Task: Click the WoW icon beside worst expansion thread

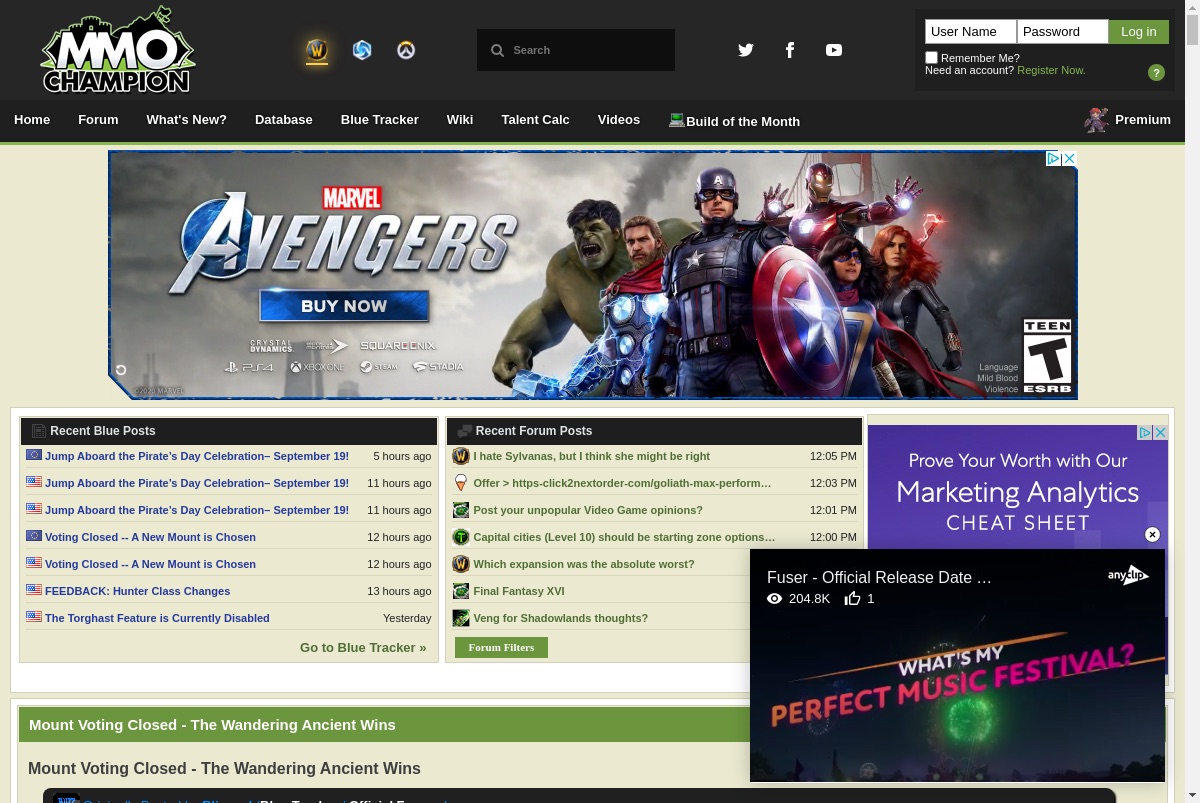Action: coord(461,564)
